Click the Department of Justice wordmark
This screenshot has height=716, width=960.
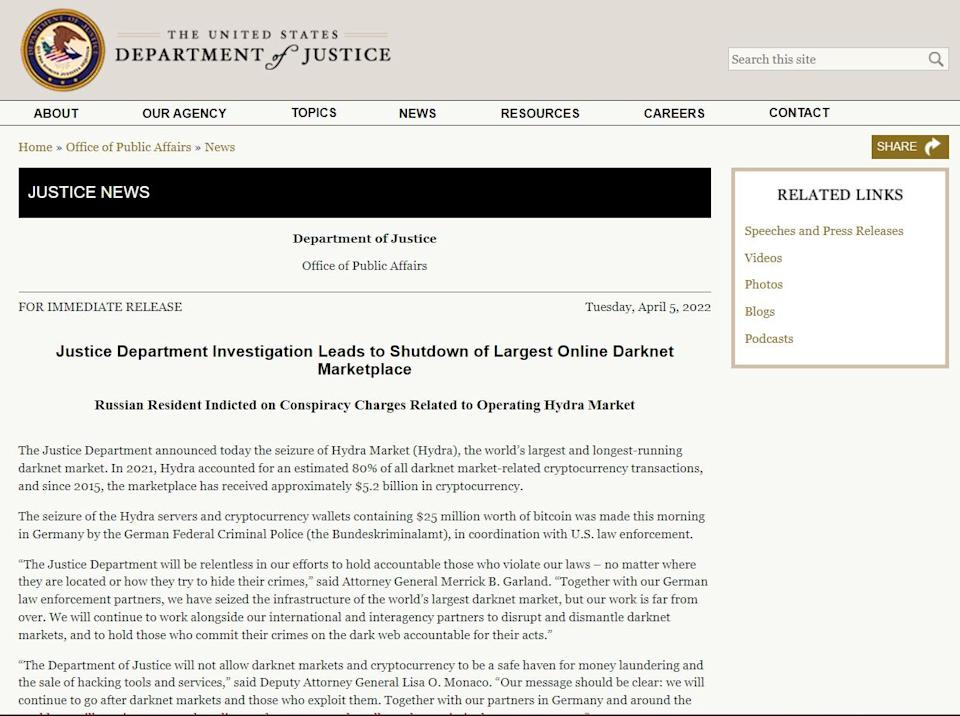tap(253, 50)
